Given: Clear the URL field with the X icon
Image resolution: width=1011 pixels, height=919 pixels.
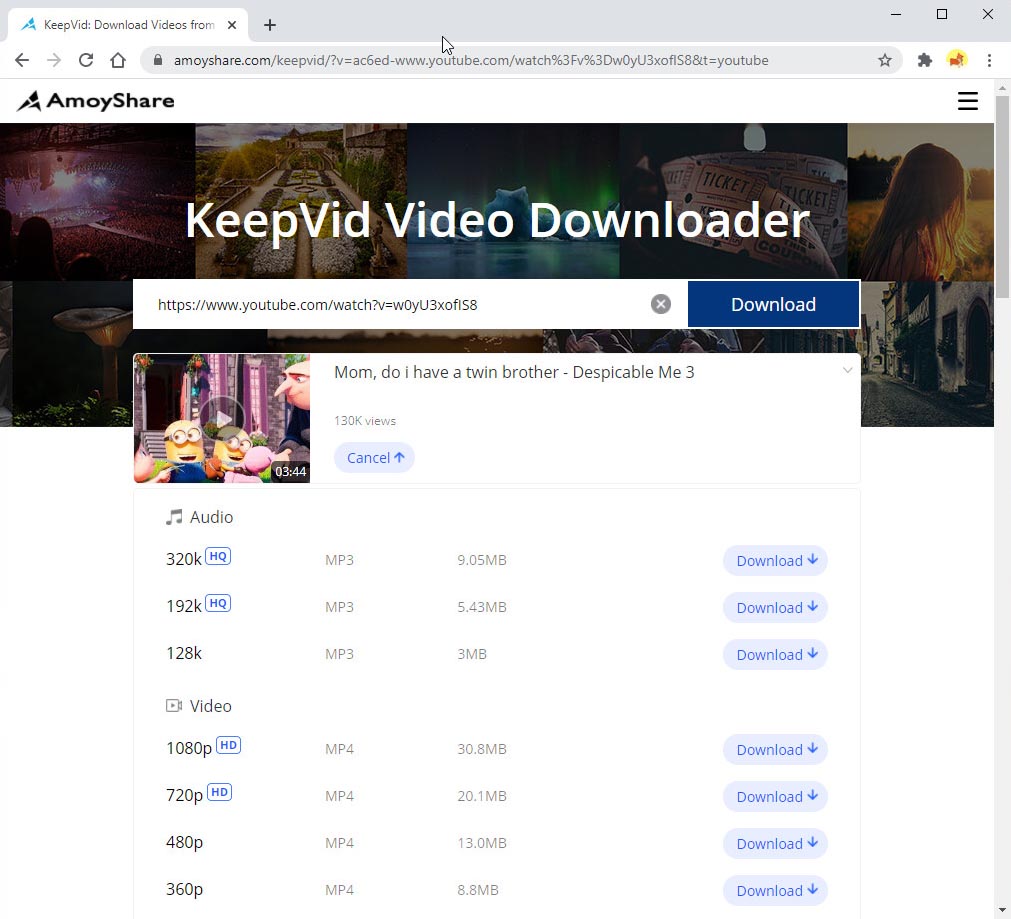Looking at the screenshot, I should click(x=660, y=304).
